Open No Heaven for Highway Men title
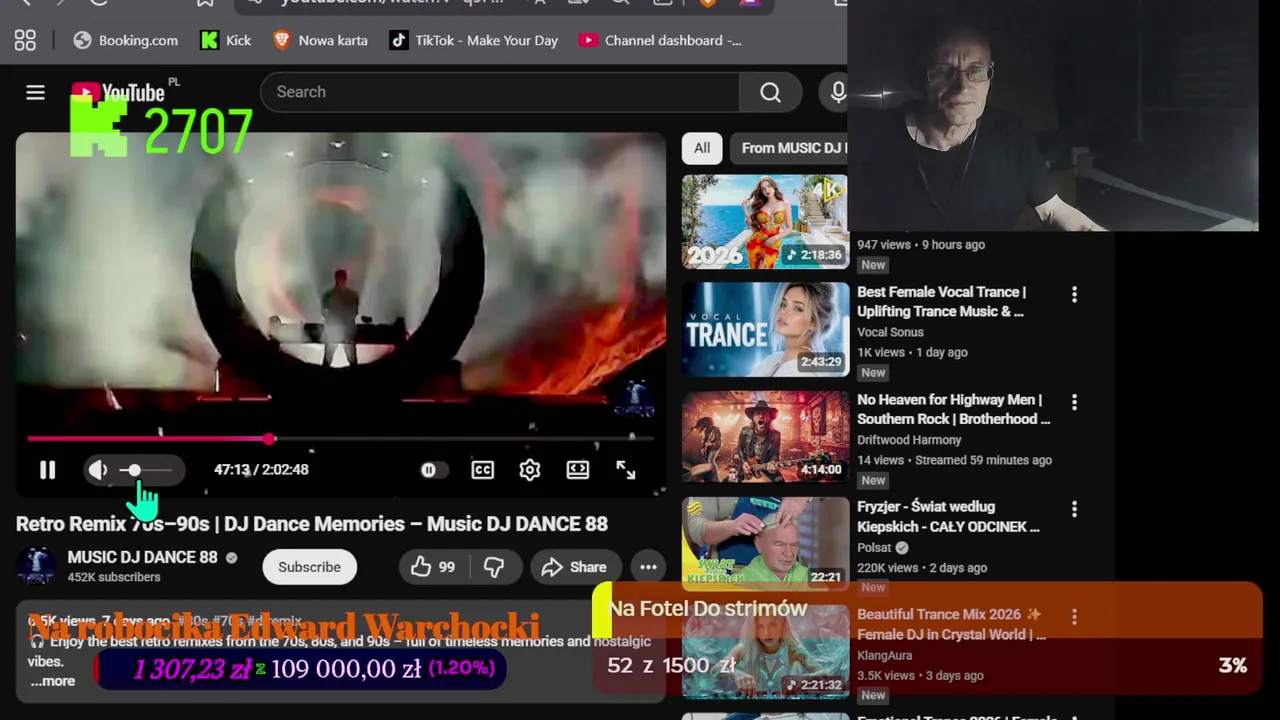Image resolution: width=1280 pixels, height=720 pixels. (x=953, y=409)
